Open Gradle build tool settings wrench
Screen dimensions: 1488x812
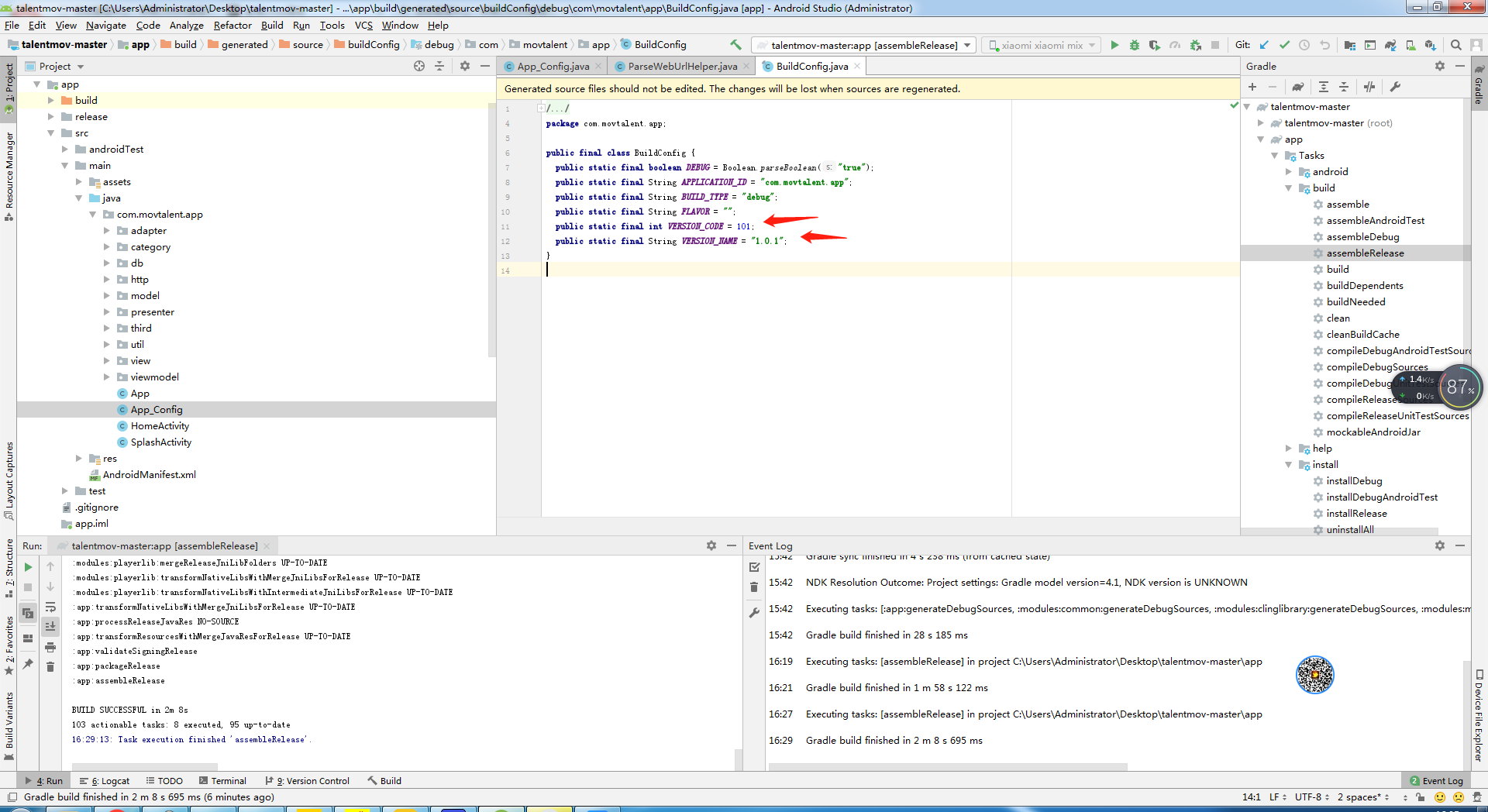[1395, 87]
